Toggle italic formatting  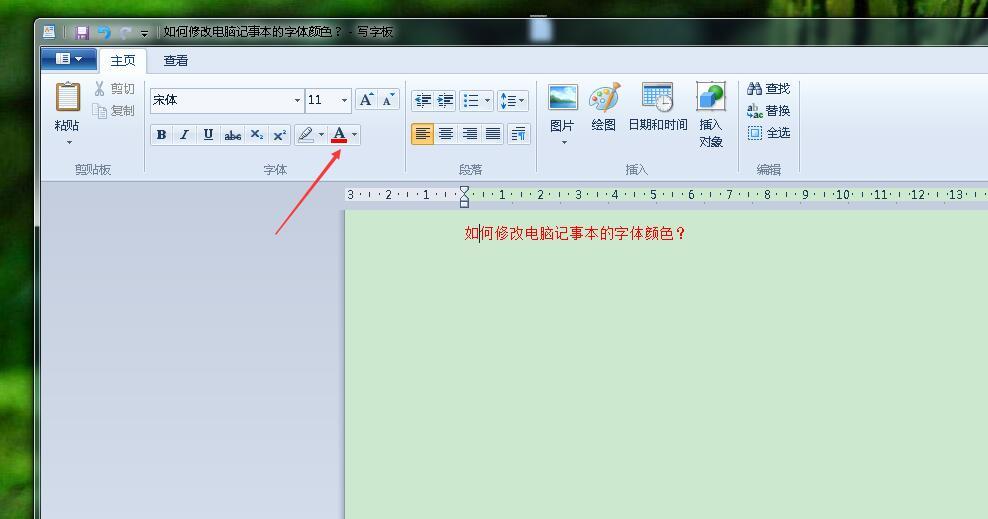tap(184, 135)
